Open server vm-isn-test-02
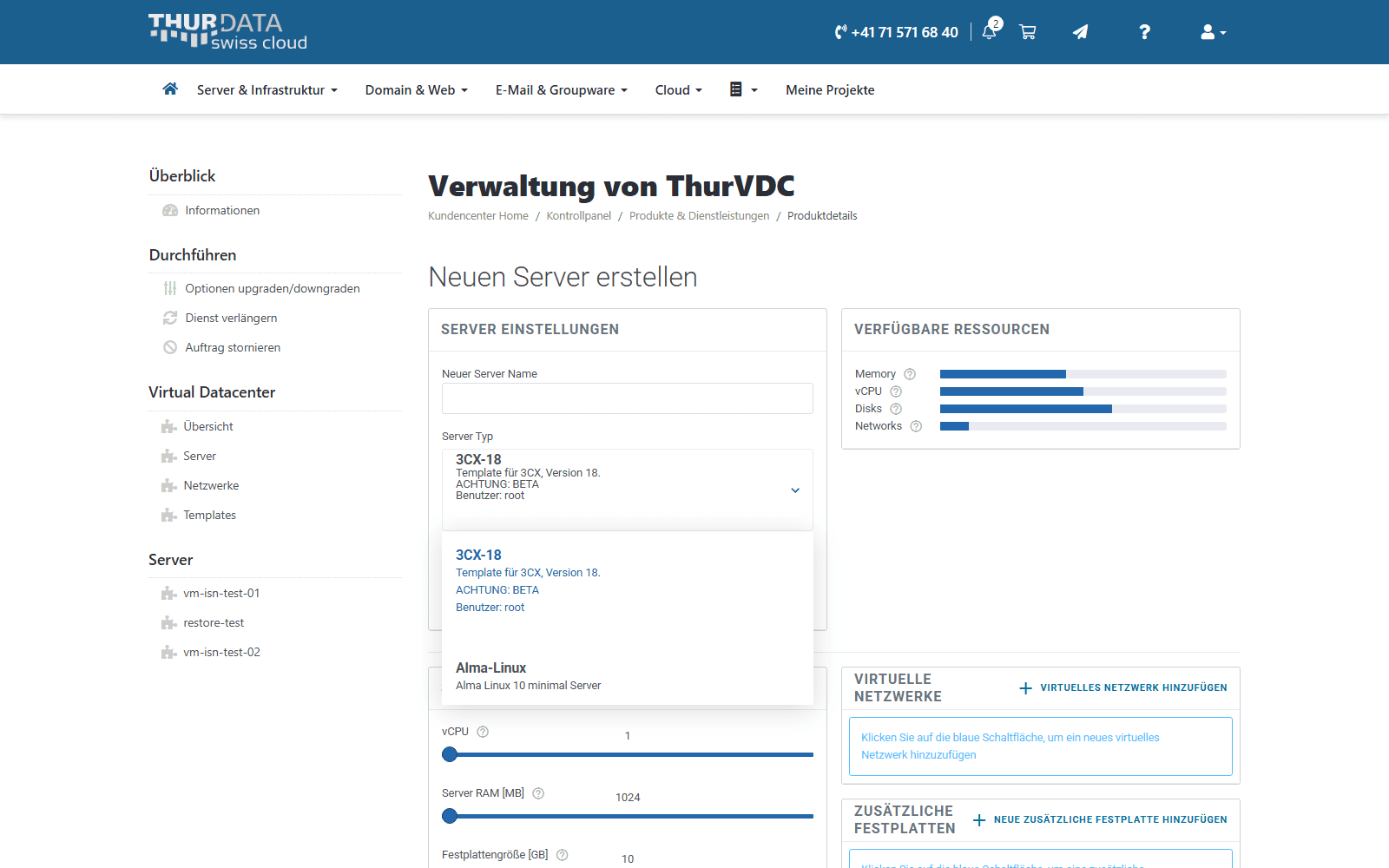Viewport: 1389px width, 868px height. pyautogui.click(x=221, y=653)
